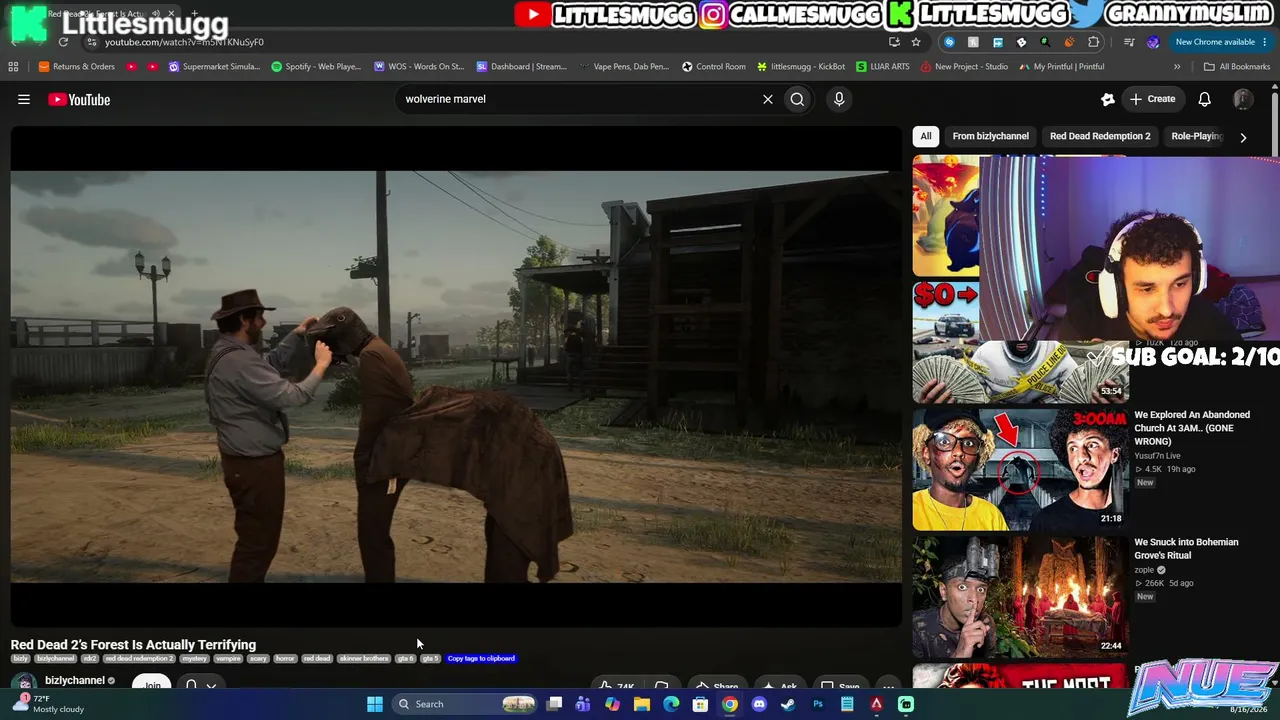The image size is (1280, 720).
Task: Go to the YouTube home logo
Action: pyautogui.click(x=79, y=99)
